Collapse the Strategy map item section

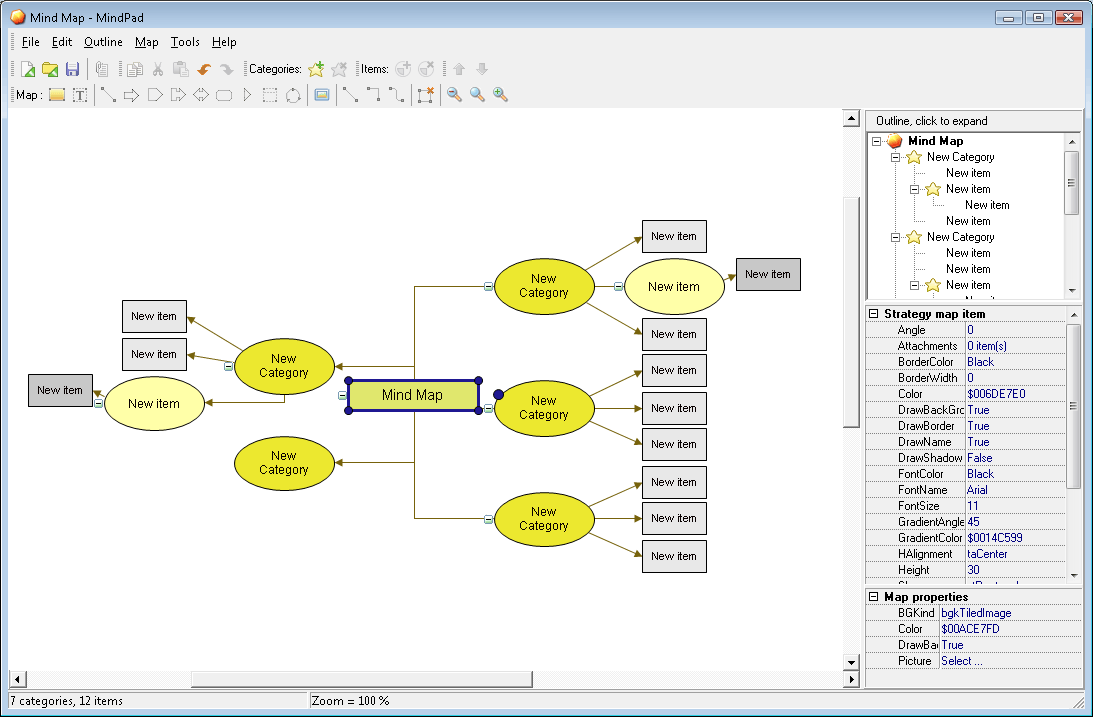click(x=873, y=314)
